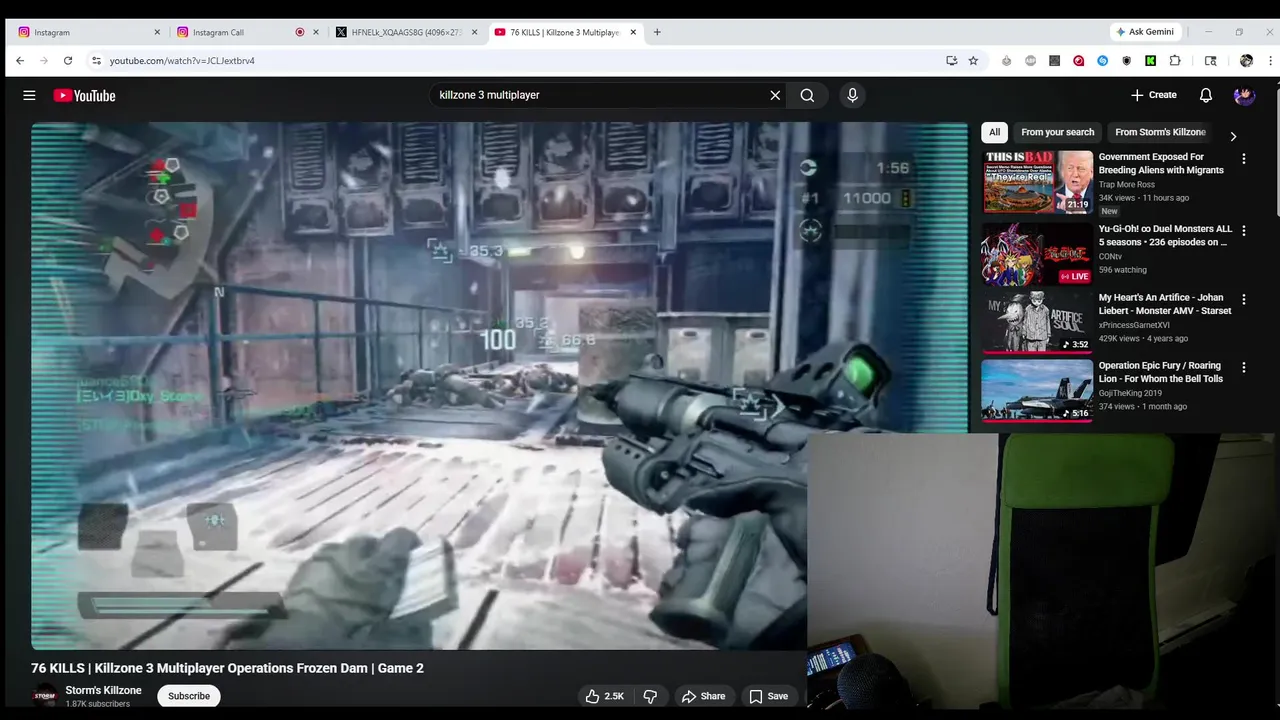
Task: Click the recording indicator on Instagram Call tab
Action: click(299, 32)
